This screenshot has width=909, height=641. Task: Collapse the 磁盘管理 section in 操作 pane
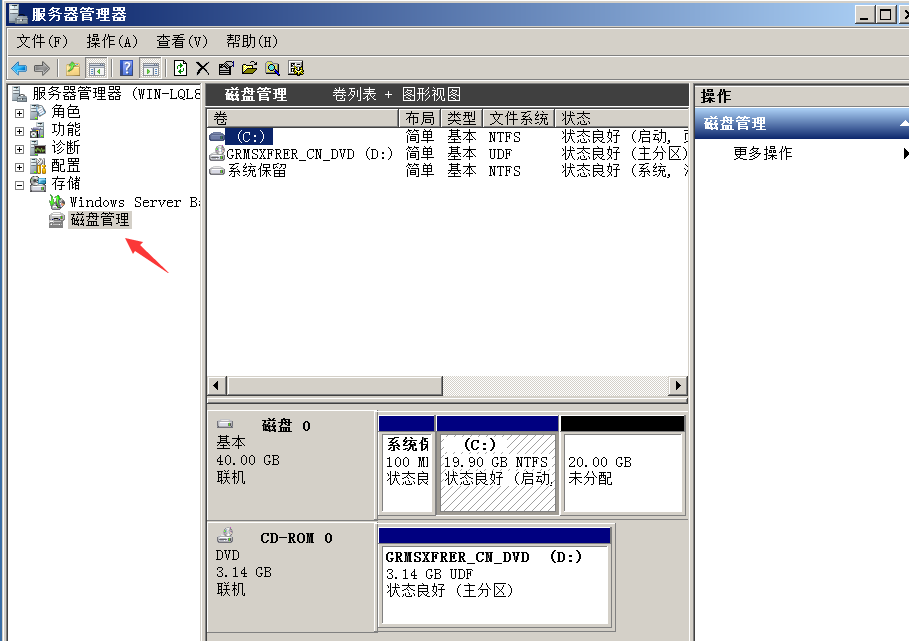pos(903,123)
